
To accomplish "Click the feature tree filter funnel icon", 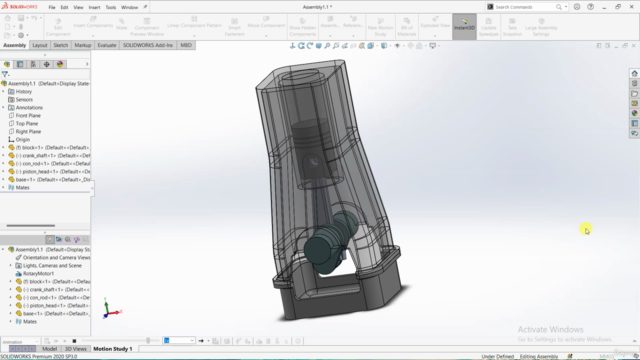I will [5, 74].
